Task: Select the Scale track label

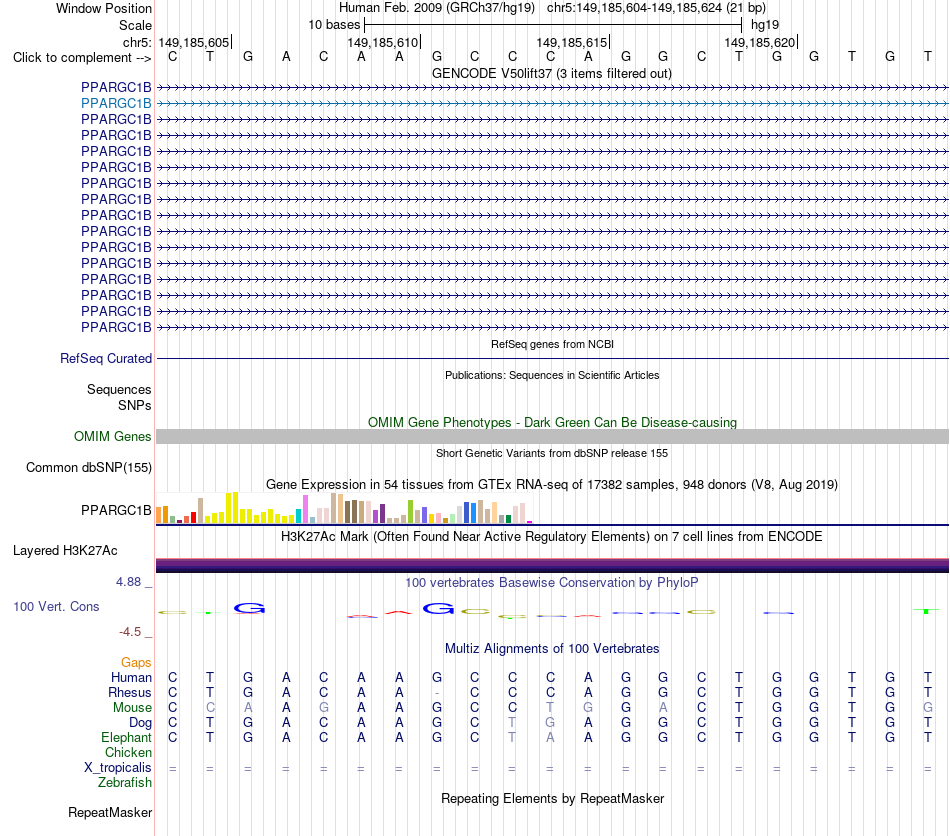Action: (135, 25)
